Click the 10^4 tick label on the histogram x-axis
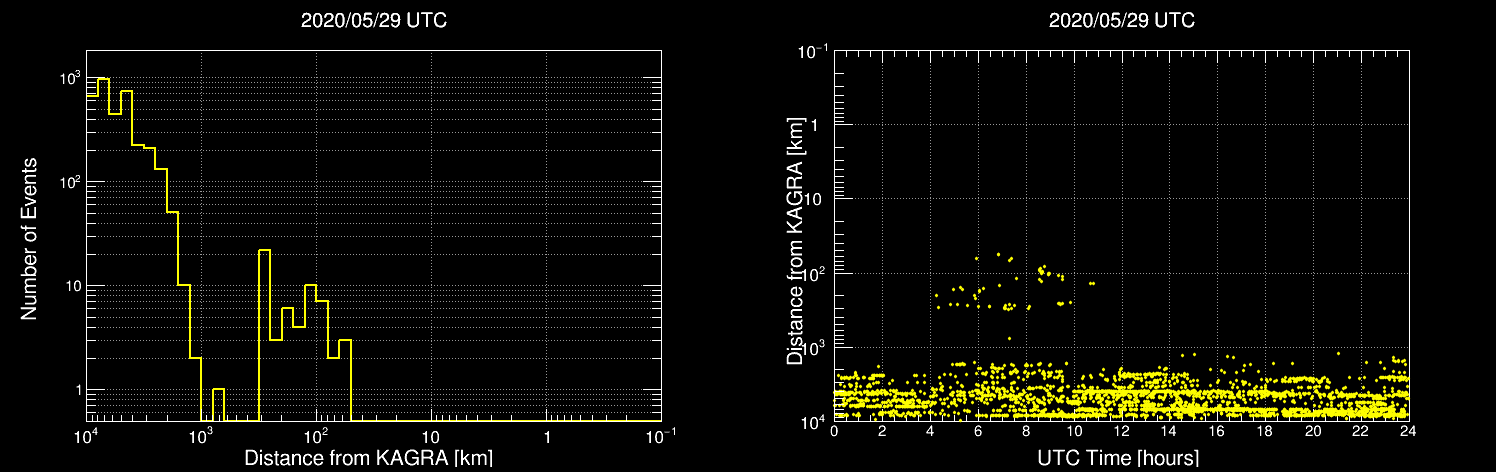The height and width of the screenshot is (472, 1496). tap(86, 437)
